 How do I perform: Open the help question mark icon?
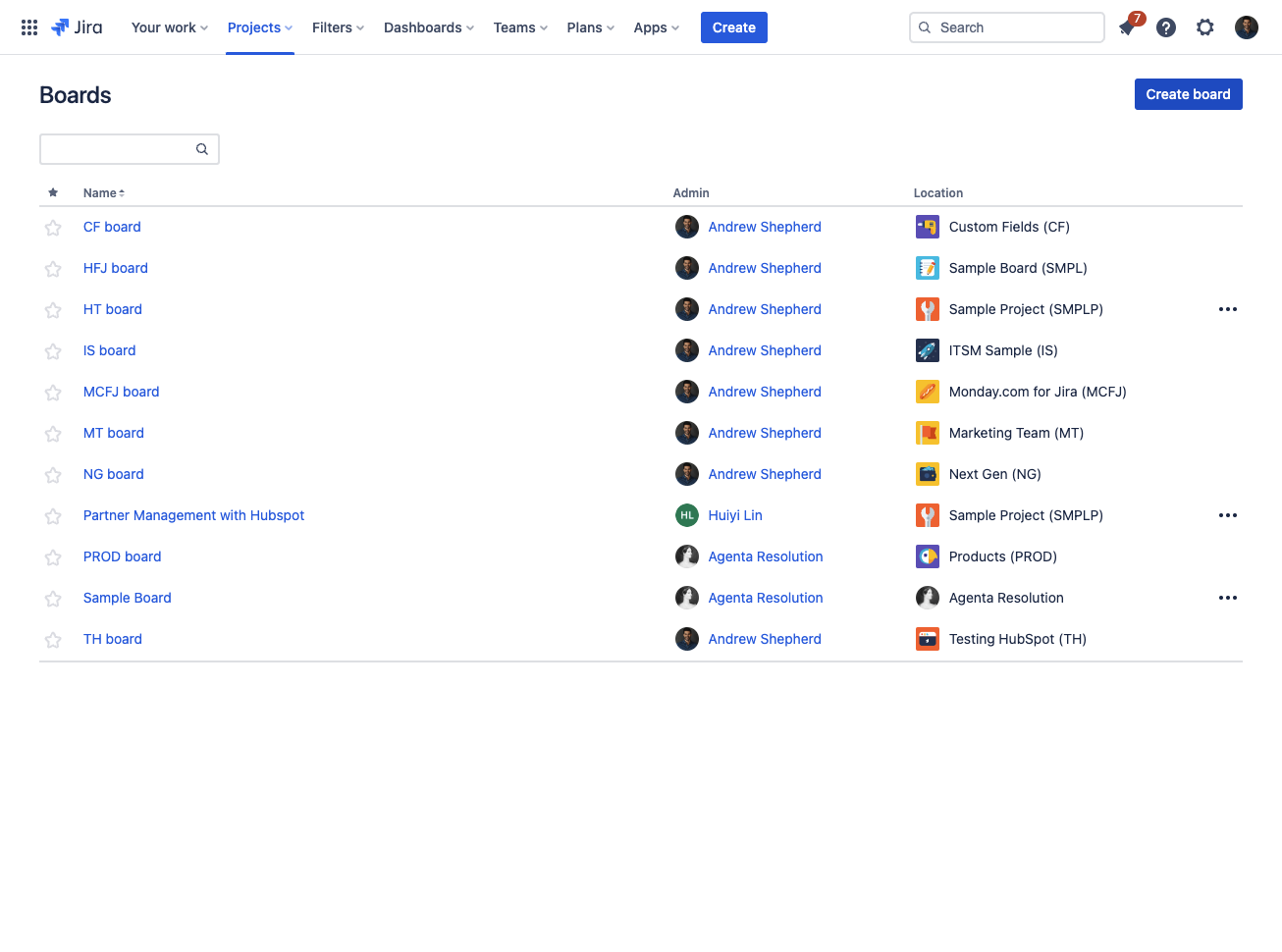tap(1166, 27)
